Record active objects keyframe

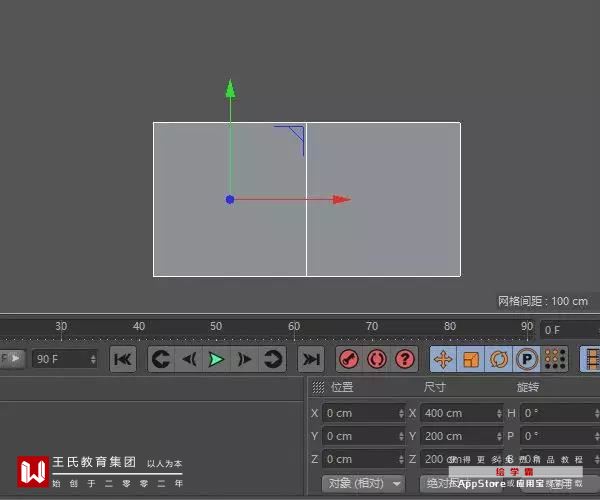click(349, 359)
